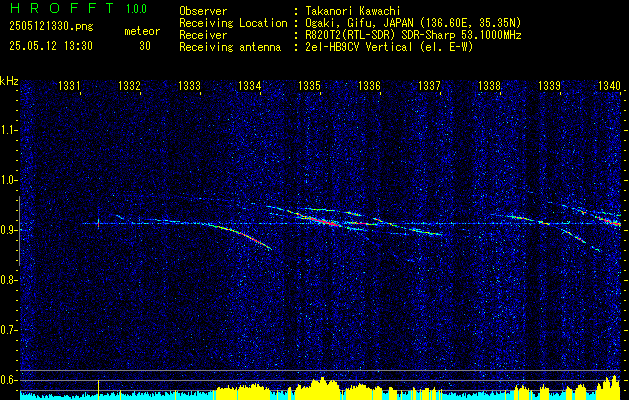Image resolution: width=629 pixels, height=400 pixels.
Task: Click the meteor count value 30
Action: [x=145, y=46]
